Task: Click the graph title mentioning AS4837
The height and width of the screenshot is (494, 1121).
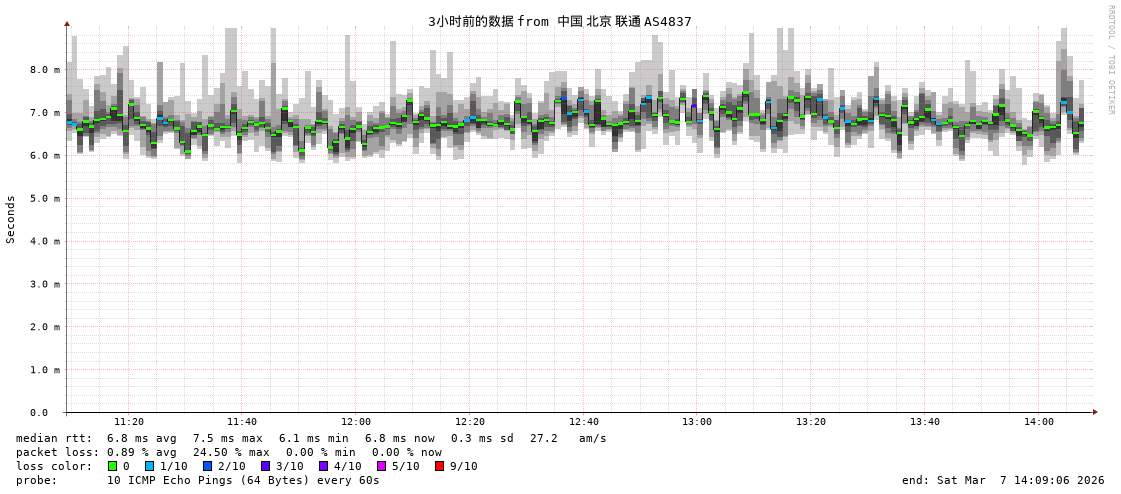Action: coord(559,21)
